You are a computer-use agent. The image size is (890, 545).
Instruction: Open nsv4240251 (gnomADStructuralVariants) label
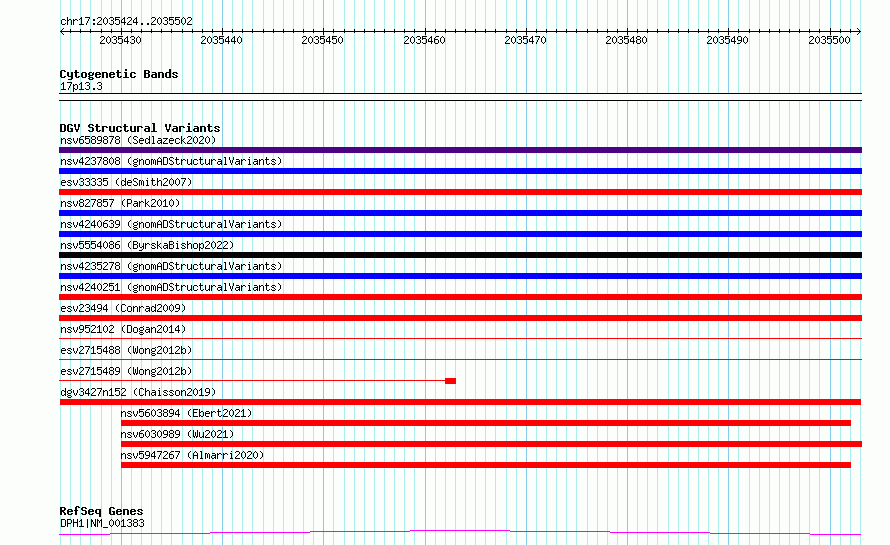click(171, 287)
